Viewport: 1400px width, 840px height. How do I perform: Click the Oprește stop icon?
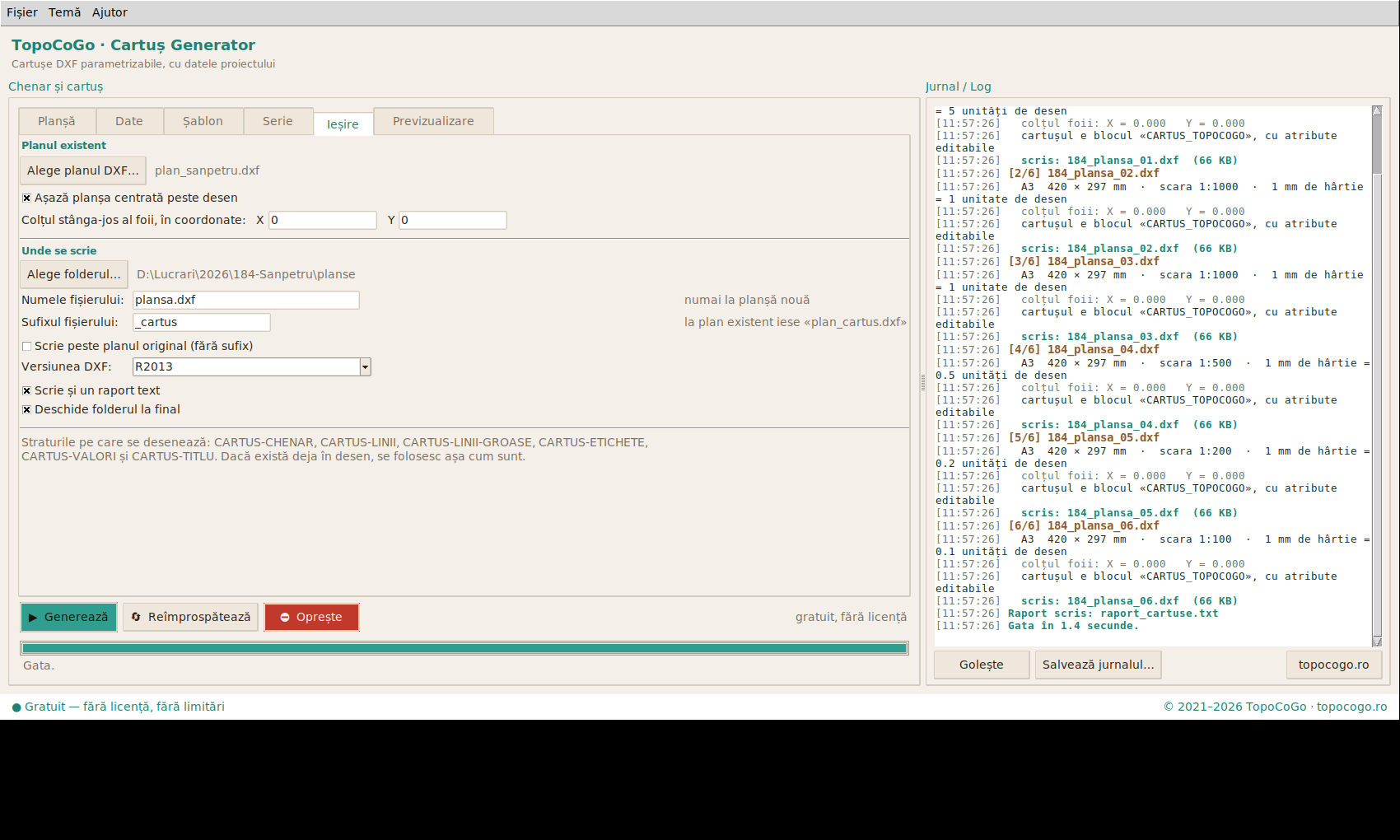click(285, 618)
